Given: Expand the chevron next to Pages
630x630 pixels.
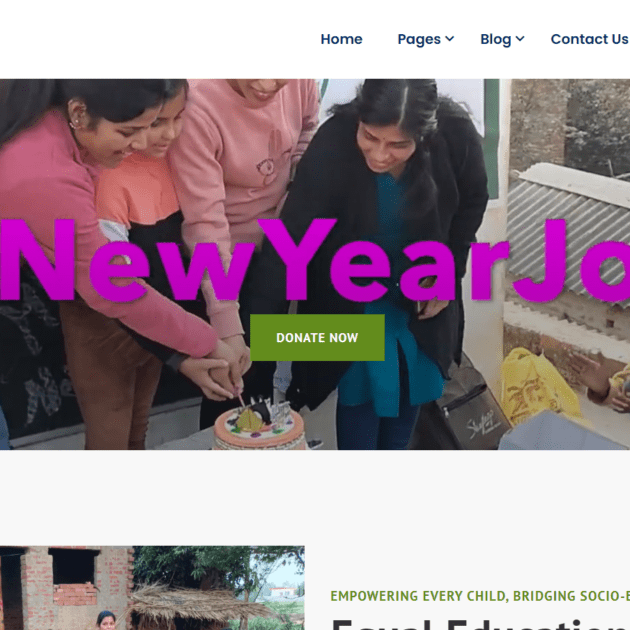Looking at the screenshot, I should tap(450, 39).
